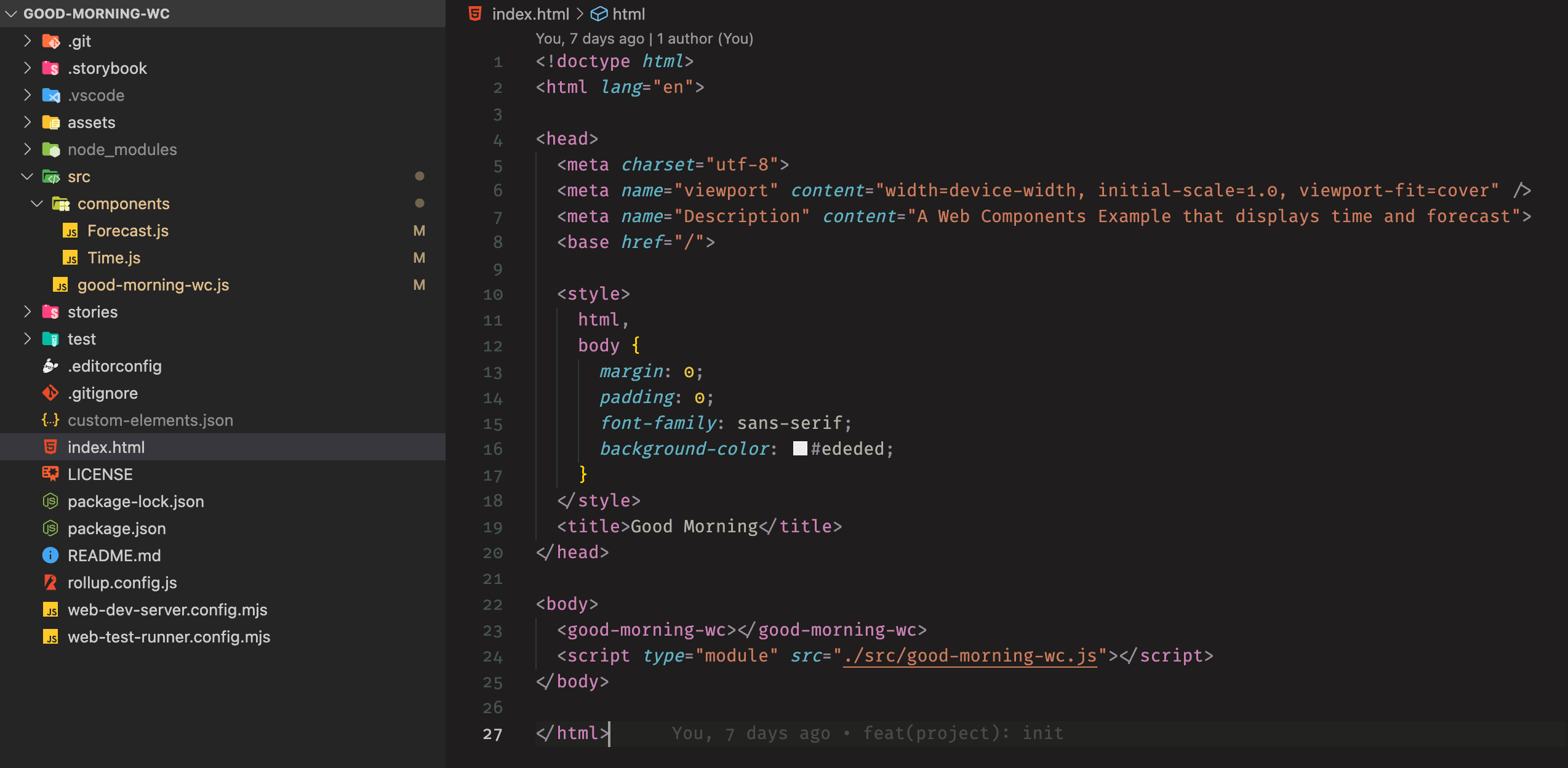Click the JS icon beside web-test-runner.config.mjs
The height and width of the screenshot is (768, 1568).
pos(50,637)
